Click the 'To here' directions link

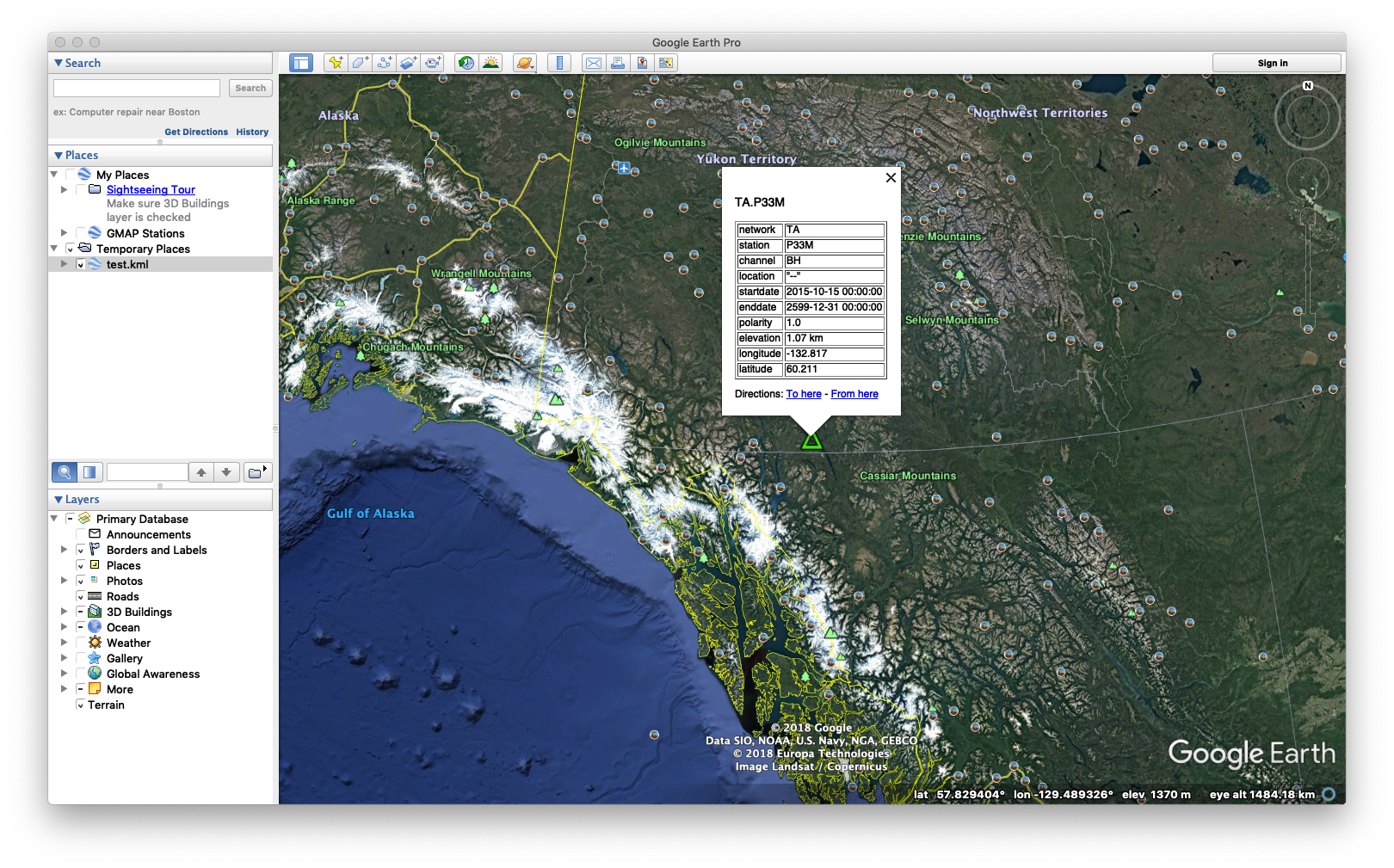[x=804, y=394]
